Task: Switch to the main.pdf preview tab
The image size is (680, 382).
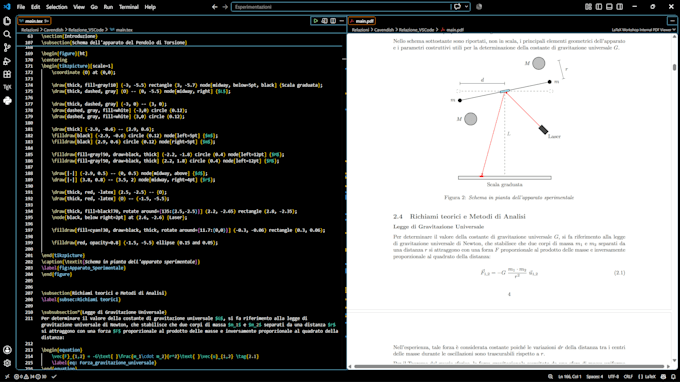Action: (362, 21)
